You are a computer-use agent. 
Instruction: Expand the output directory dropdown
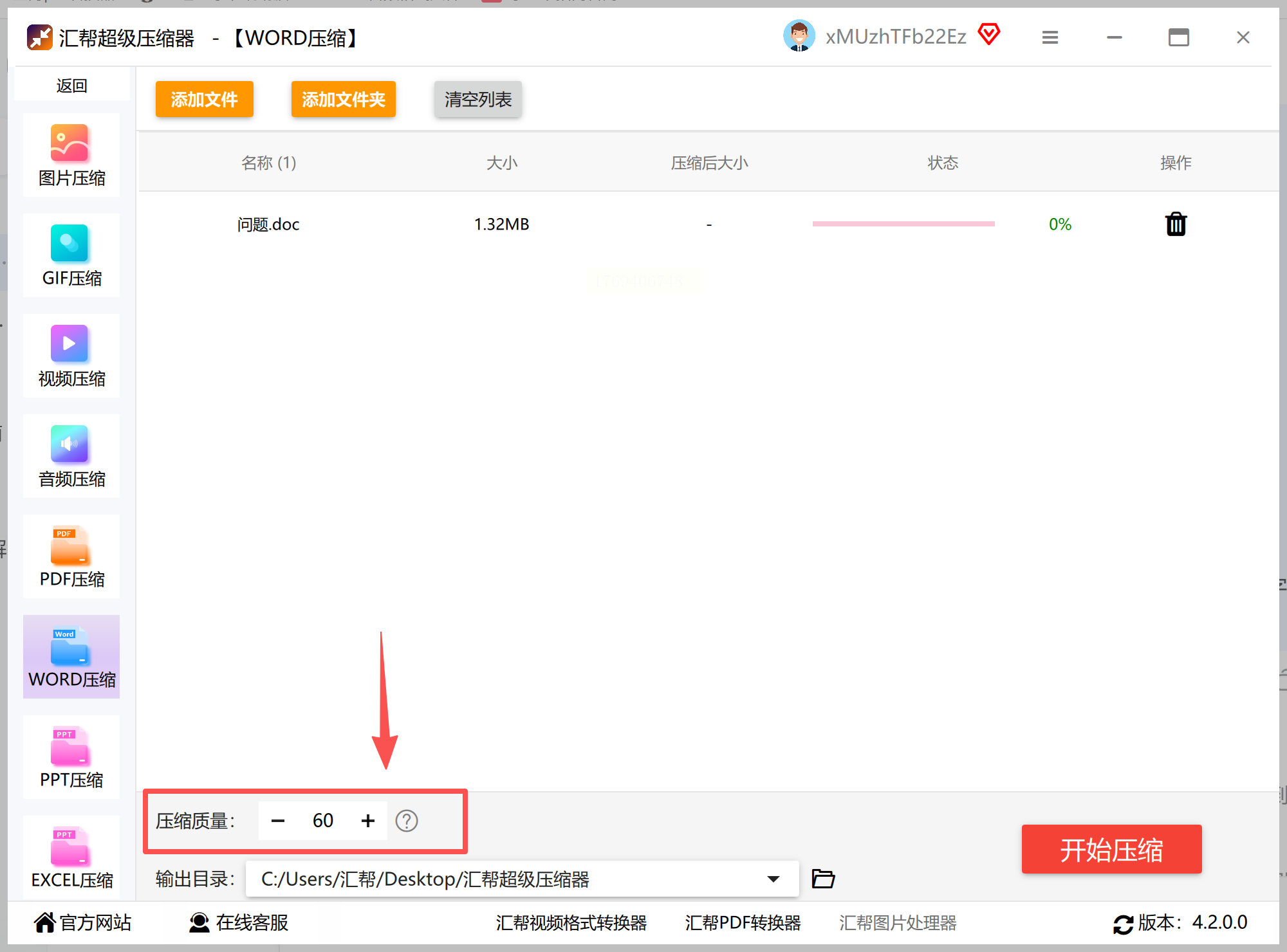773,879
